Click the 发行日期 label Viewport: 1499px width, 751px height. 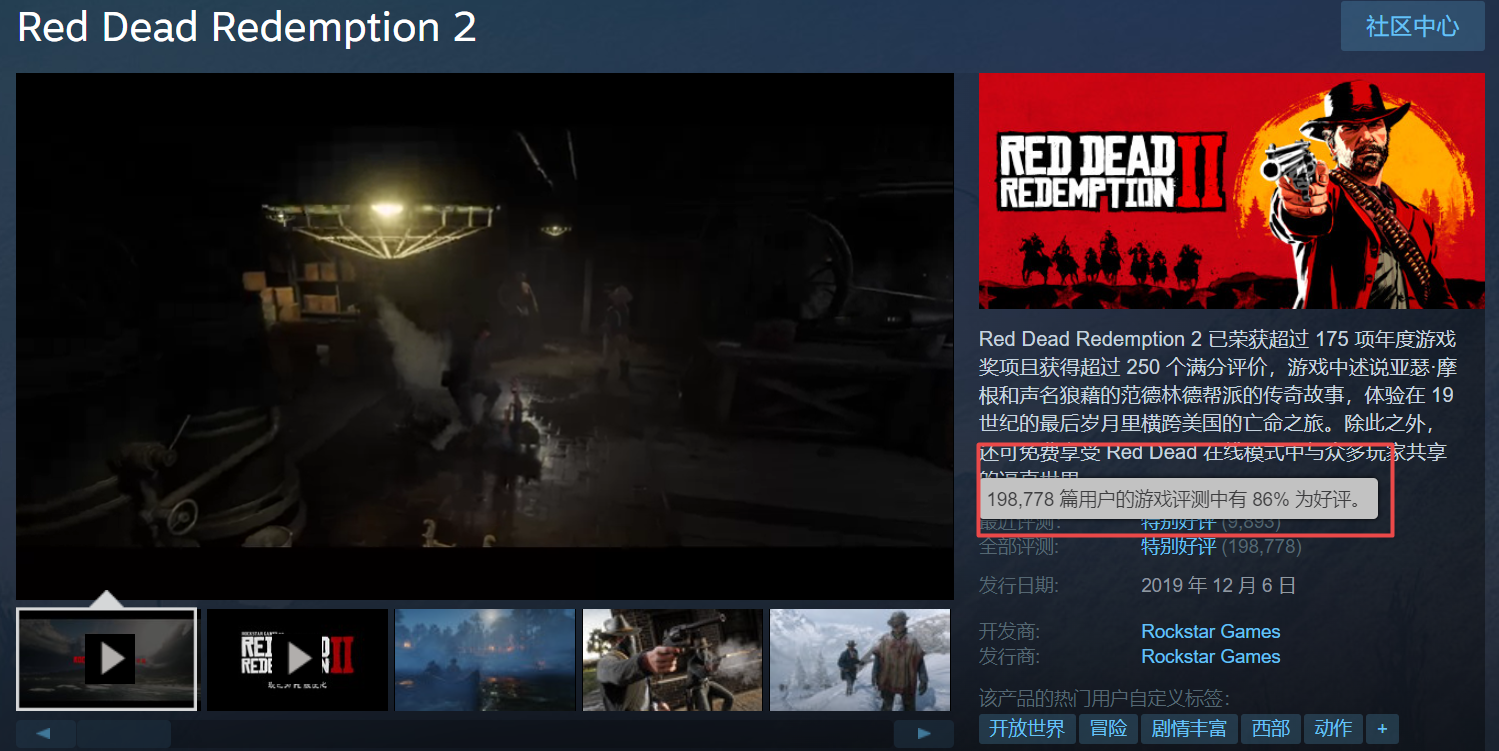point(1018,585)
